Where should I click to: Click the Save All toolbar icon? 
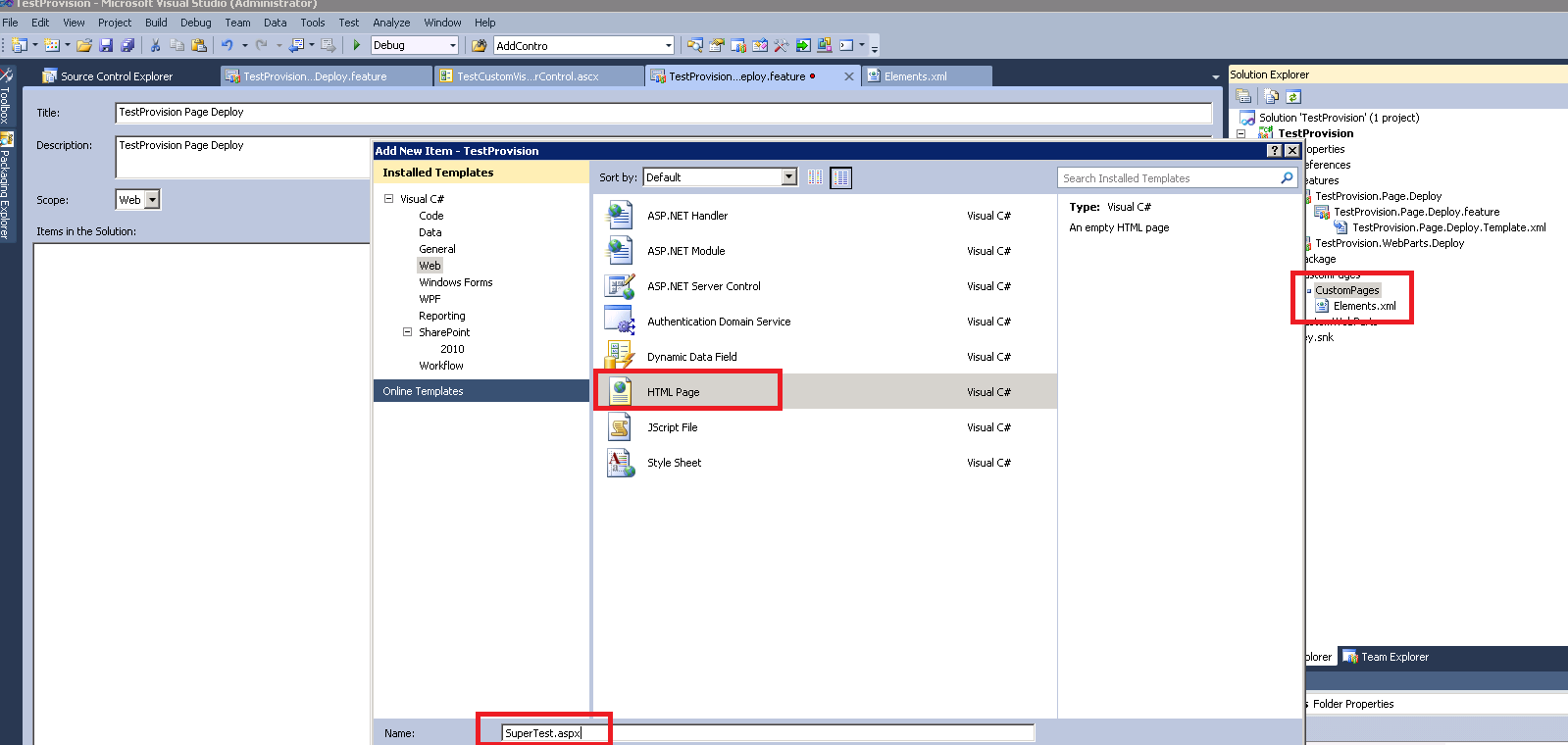(127, 45)
